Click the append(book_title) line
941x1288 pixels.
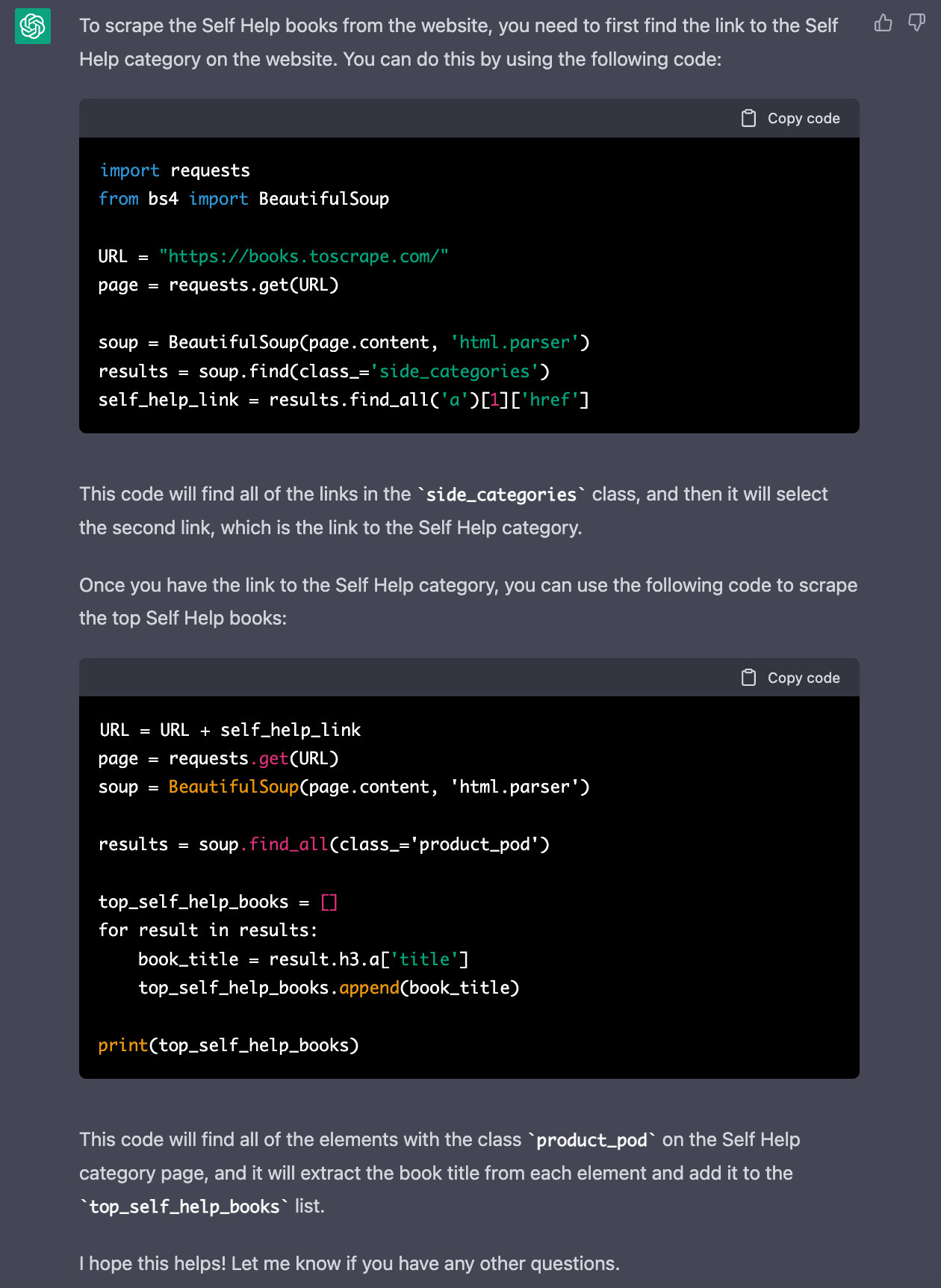[x=329, y=988]
